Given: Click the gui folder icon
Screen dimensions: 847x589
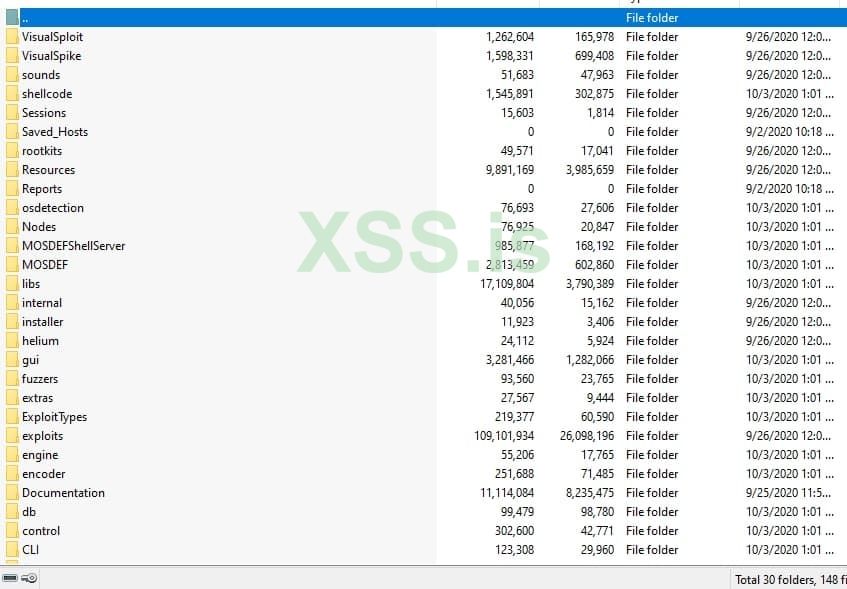Looking at the screenshot, I should point(12,359).
